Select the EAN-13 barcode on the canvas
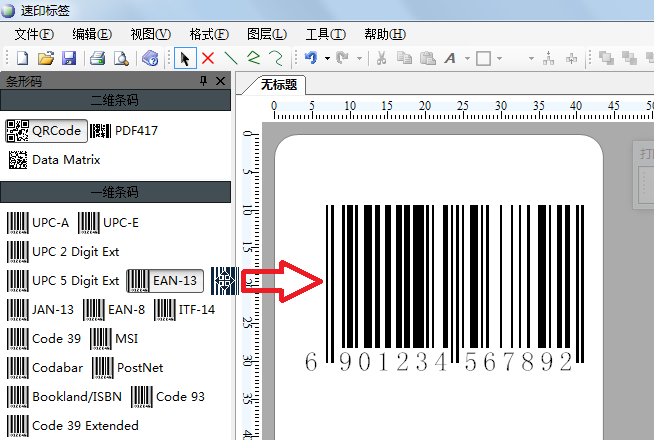654x440 pixels. (445, 288)
